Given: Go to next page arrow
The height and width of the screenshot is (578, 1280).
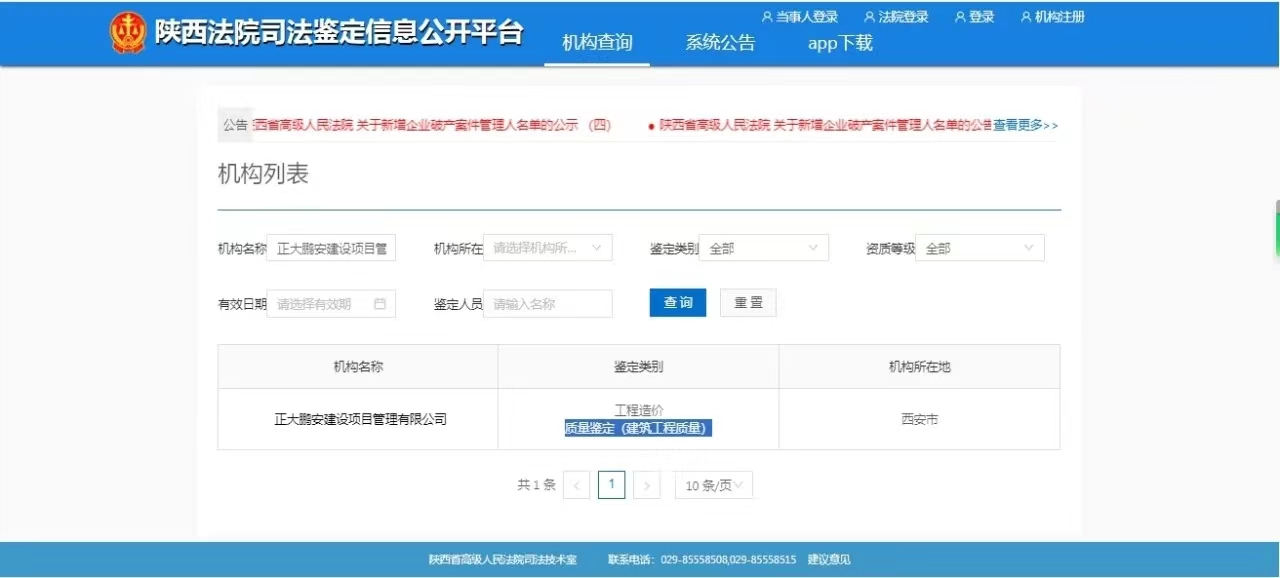Looking at the screenshot, I should (647, 486).
